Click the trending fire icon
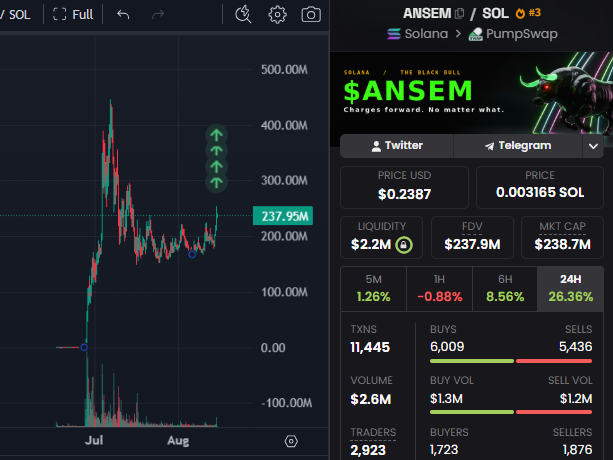 520,13
